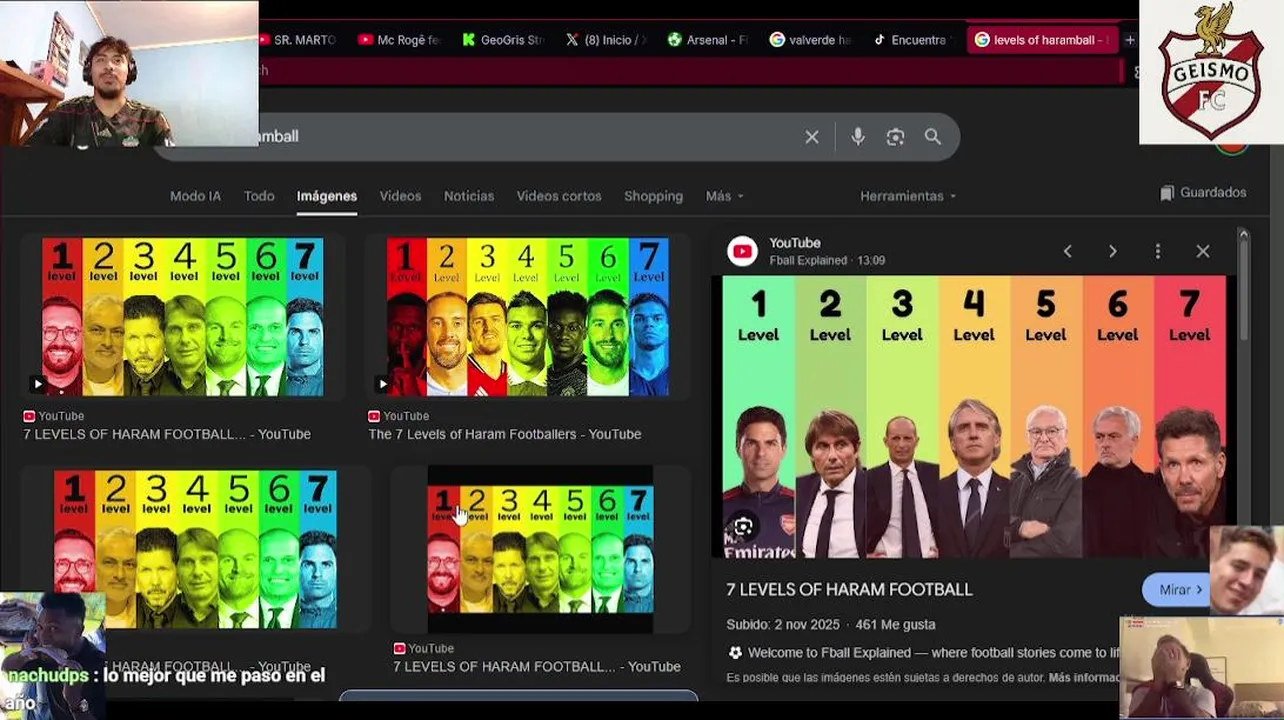Image resolution: width=1284 pixels, height=720 pixels.
Task: Click the Haram Footballers players thumbnail
Action: coord(527,317)
